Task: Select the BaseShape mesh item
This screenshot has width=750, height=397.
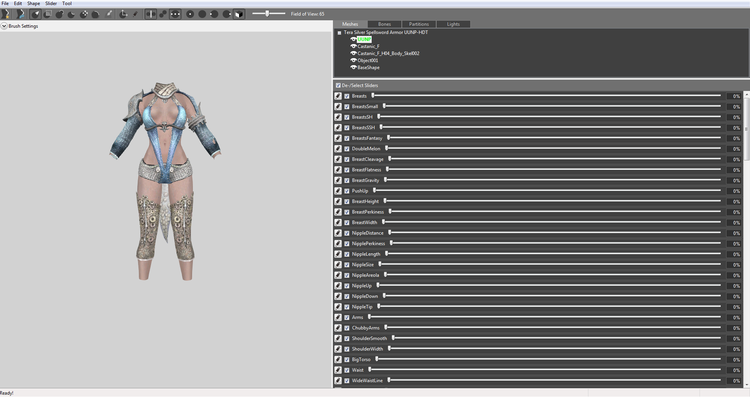Action: [x=368, y=67]
